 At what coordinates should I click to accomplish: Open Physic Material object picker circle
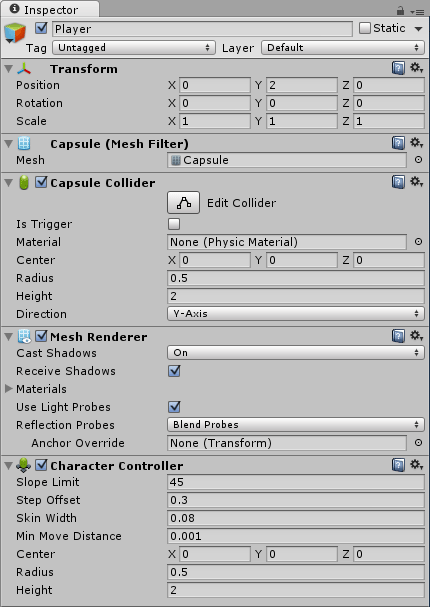pos(418,242)
